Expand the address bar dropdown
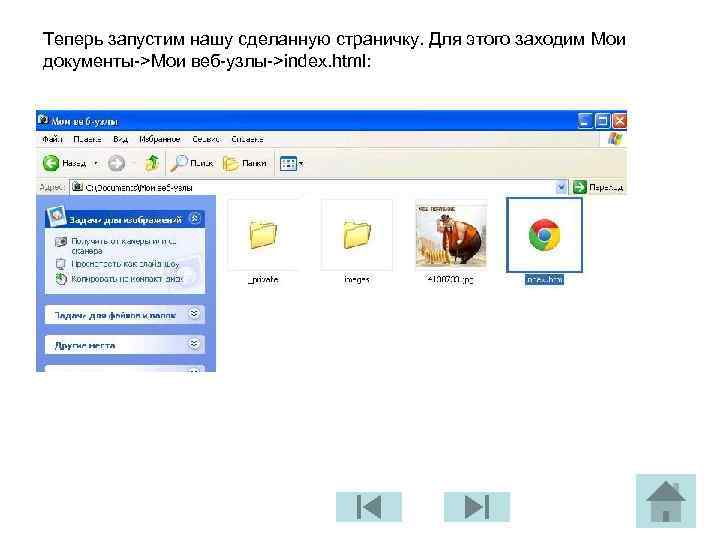720x540 pixels. (561, 187)
